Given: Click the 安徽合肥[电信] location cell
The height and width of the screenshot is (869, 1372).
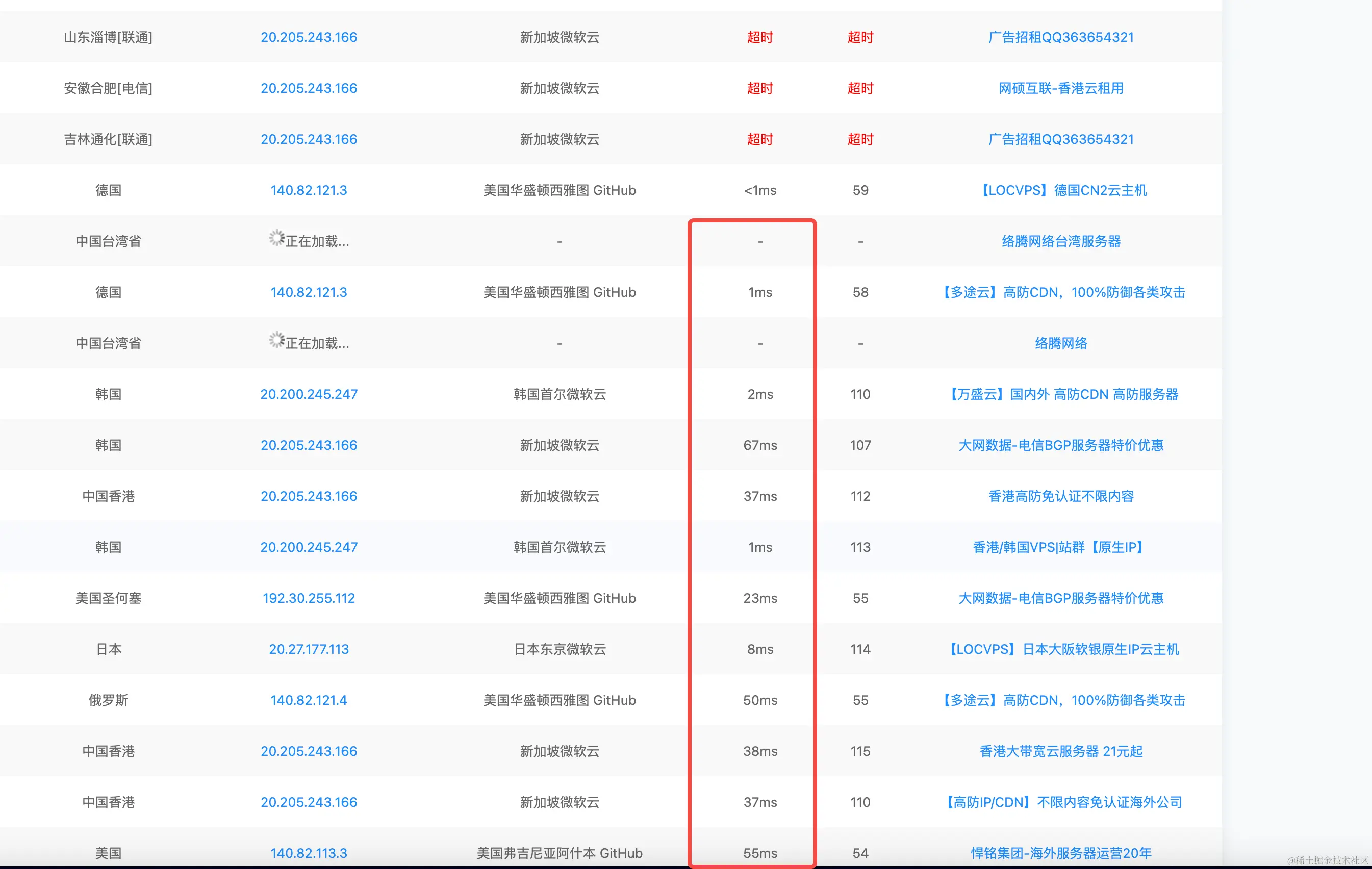Looking at the screenshot, I should [x=108, y=88].
